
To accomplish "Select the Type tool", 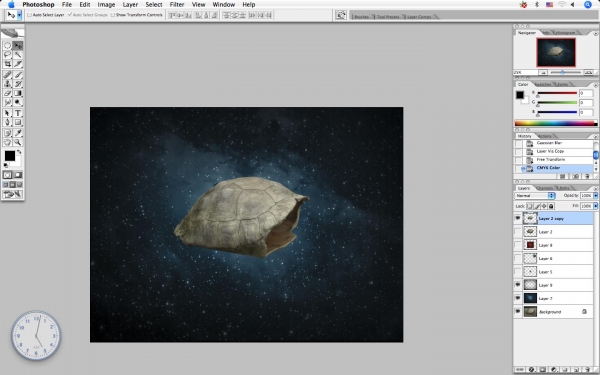I will (18, 113).
